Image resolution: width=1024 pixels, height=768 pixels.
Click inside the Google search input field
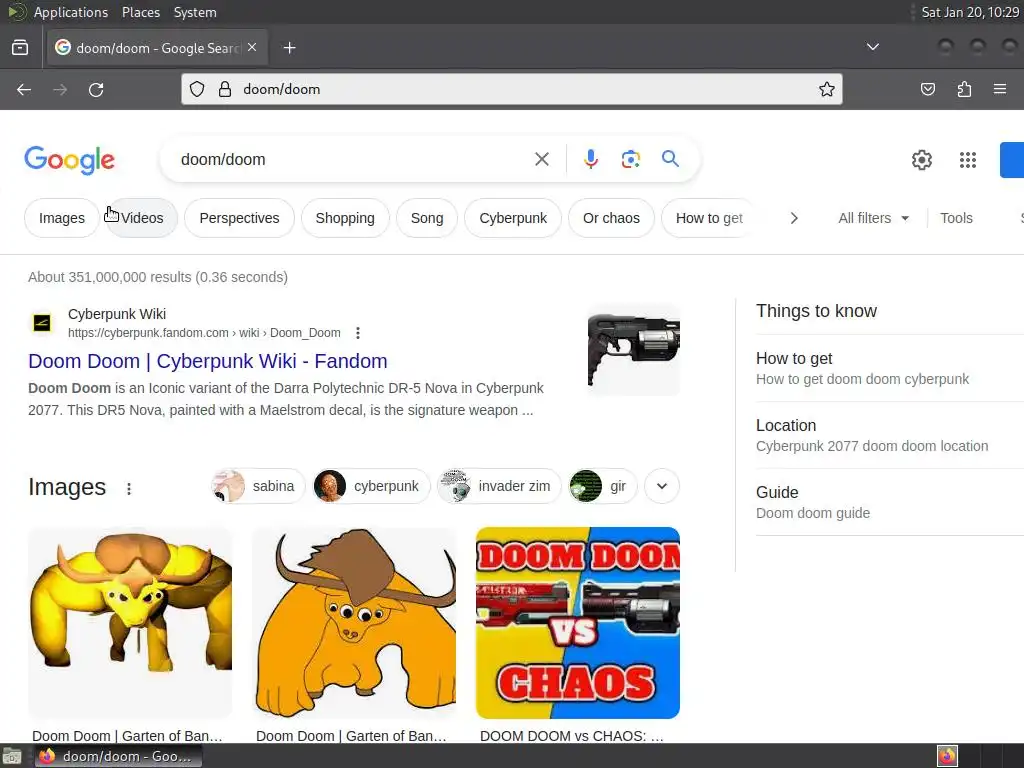(x=353, y=159)
